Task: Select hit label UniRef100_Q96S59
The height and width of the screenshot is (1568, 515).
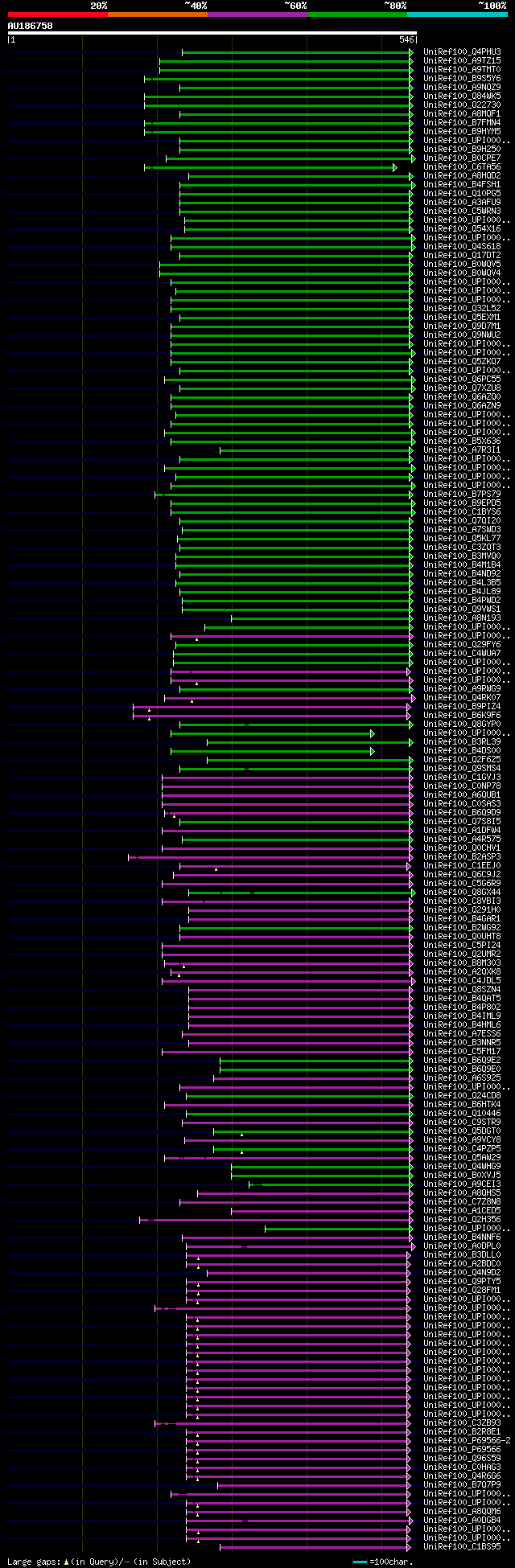Action: pos(462,1459)
